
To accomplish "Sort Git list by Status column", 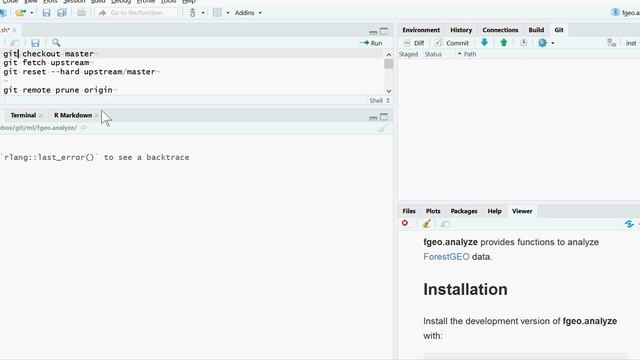I will 433,54.
